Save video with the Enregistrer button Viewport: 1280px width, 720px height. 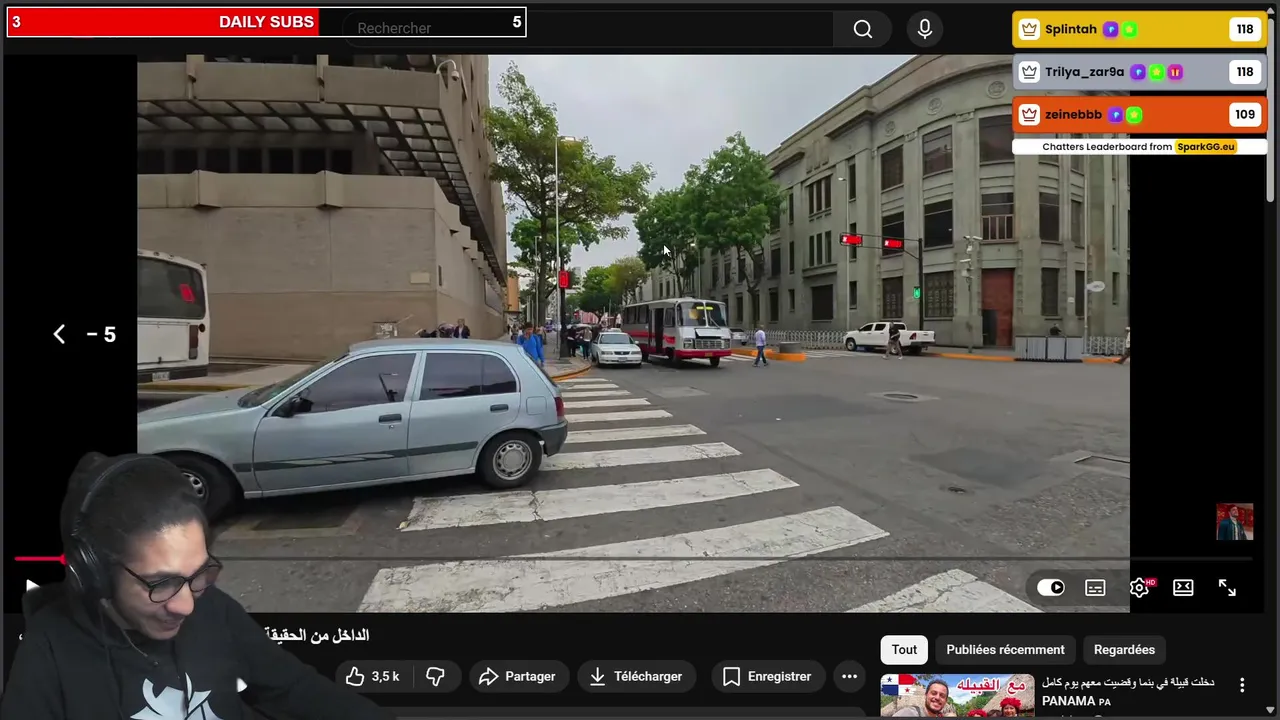coord(768,677)
